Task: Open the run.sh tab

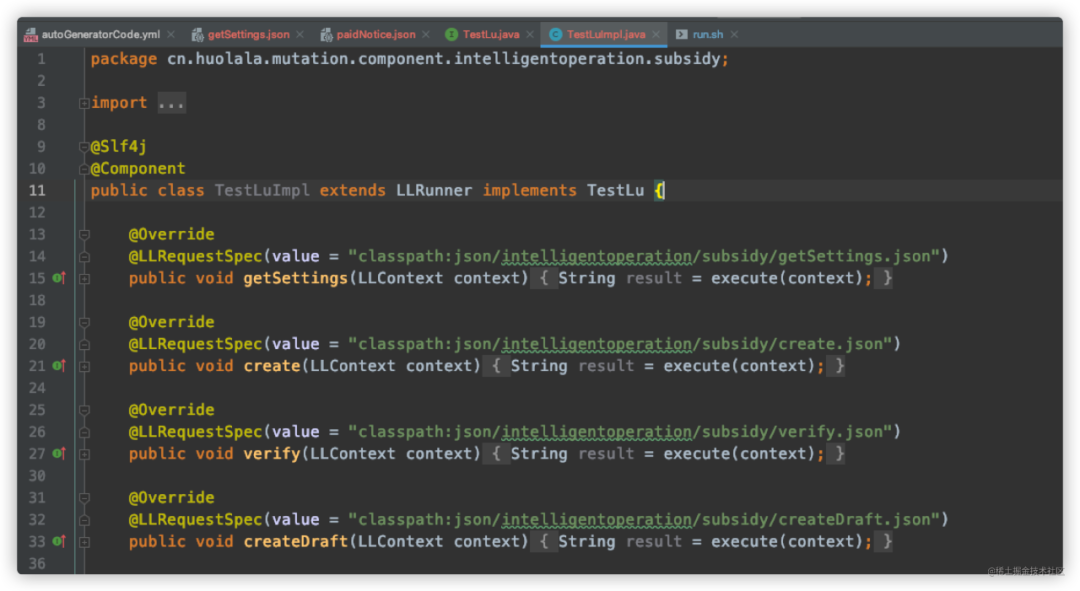Action: [708, 34]
